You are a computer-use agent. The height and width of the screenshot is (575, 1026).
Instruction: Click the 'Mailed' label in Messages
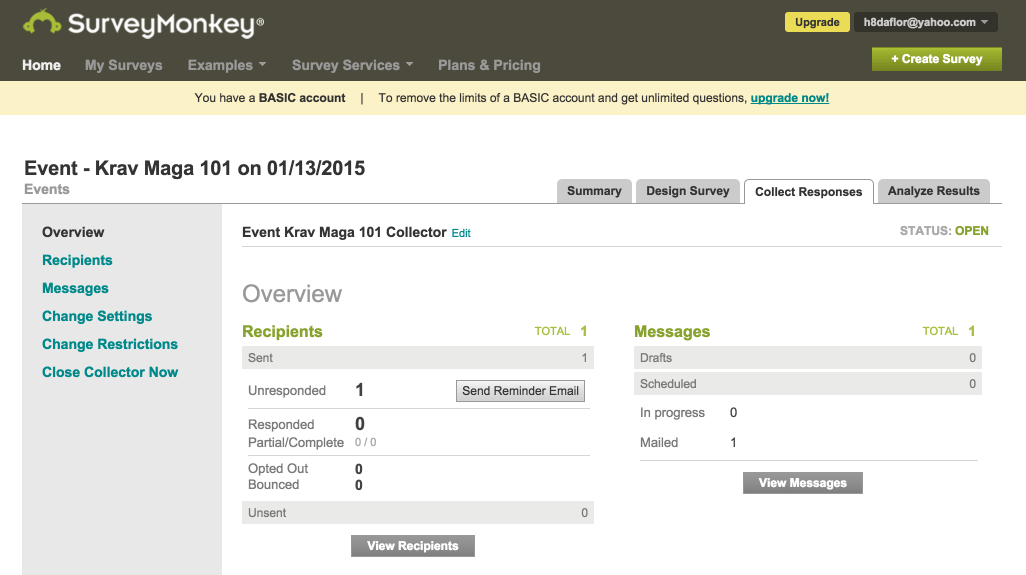click(x=659, y=443)
